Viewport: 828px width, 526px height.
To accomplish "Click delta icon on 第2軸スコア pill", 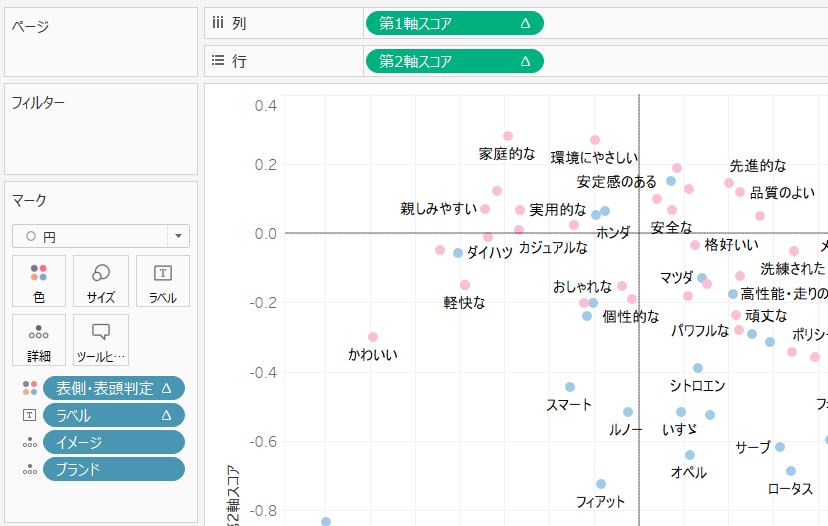I will pyautogui.click(x=525, y=61).
